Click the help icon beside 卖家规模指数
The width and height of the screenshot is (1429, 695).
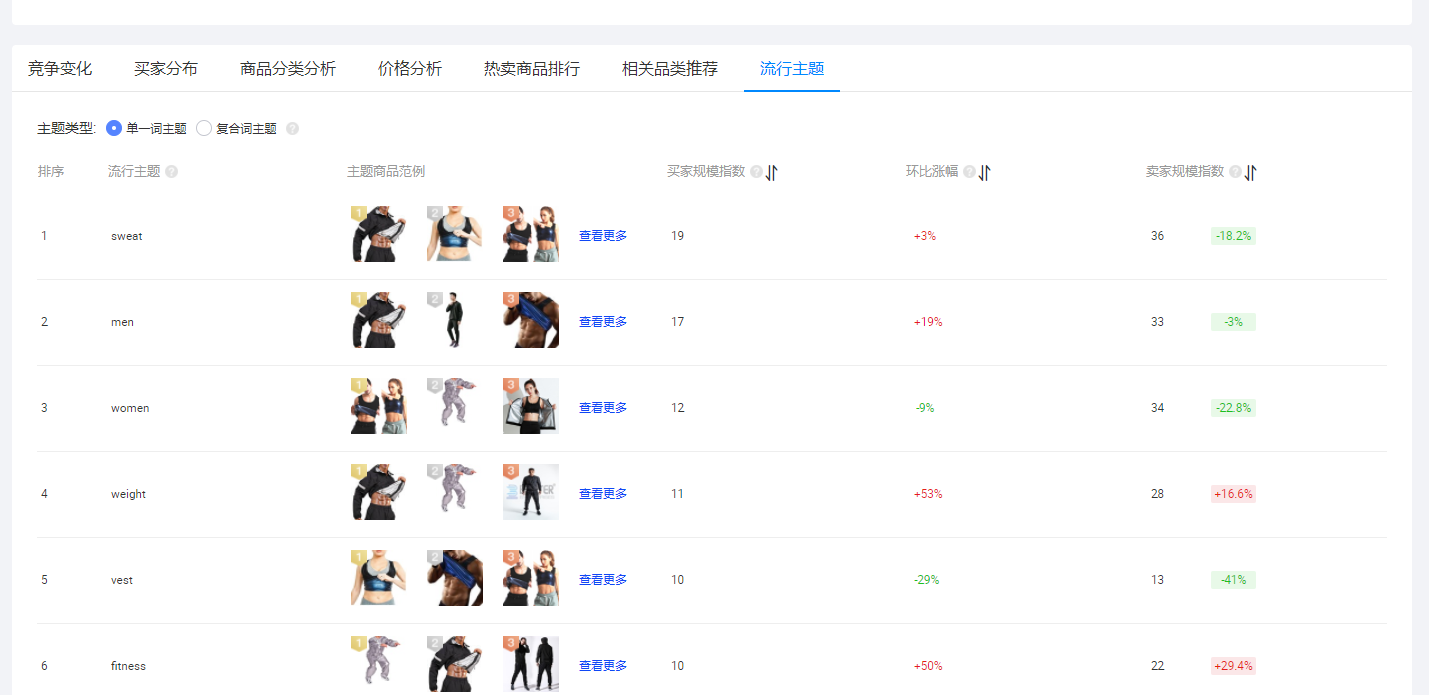tap(1236, 171)
